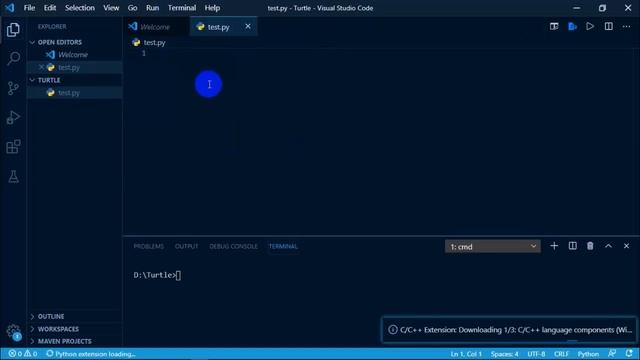Click errors and warnings count in status bar
The height and width of the screenshot is (360, 640).
click(23, 353)
